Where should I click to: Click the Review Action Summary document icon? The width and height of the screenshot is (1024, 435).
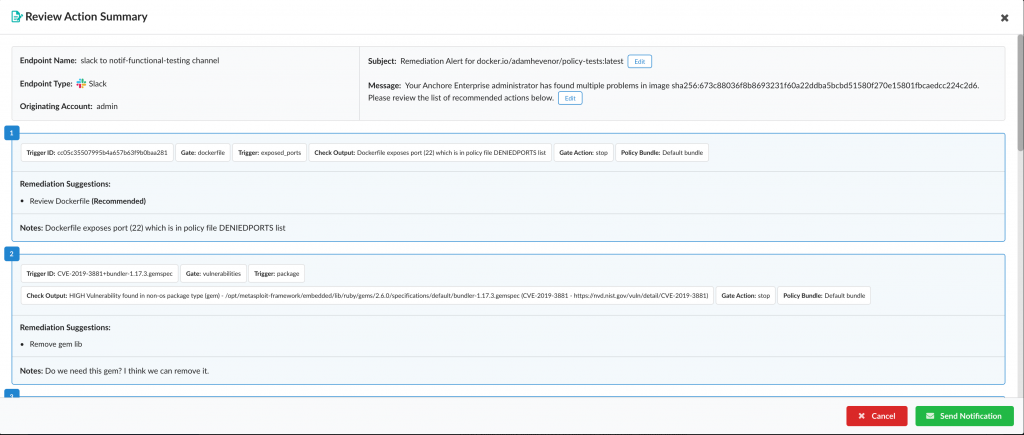pyautogui.click(x=17, y=17)
